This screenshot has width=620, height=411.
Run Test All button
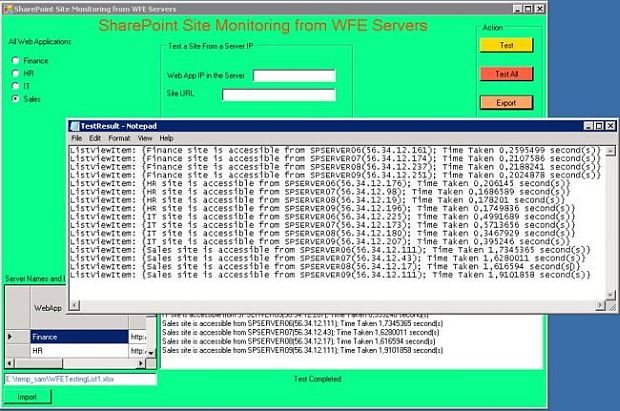tap(506, 74)
